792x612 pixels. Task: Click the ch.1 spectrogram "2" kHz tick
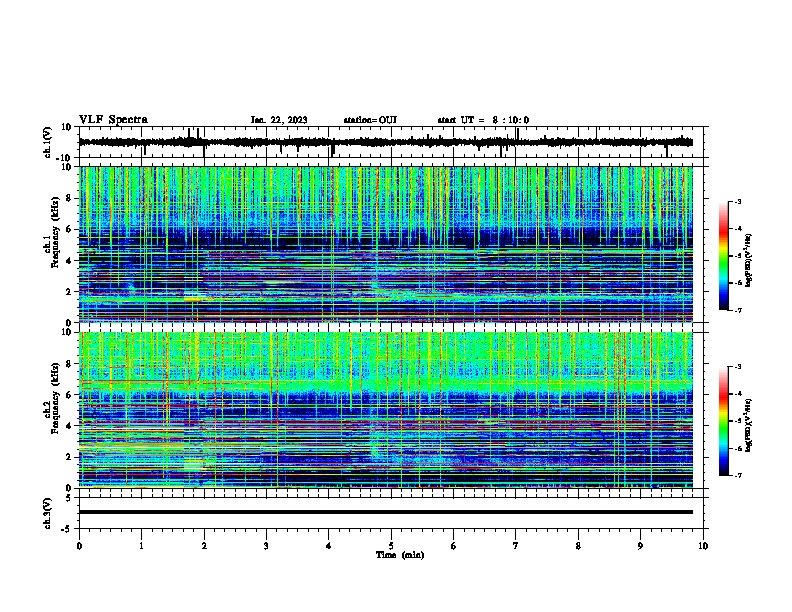coord(69,291)
